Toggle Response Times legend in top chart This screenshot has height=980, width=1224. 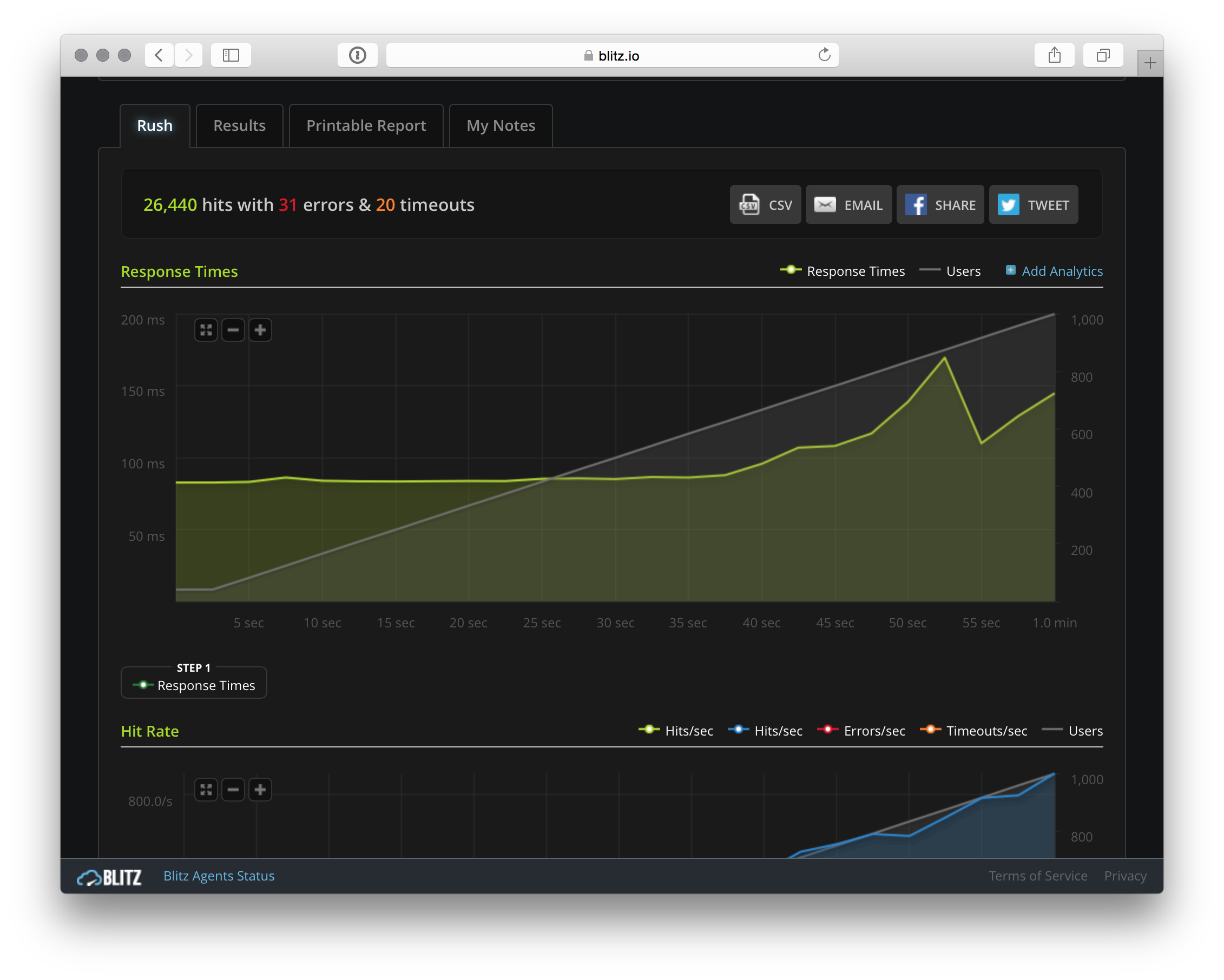click(x=843, y=272)
